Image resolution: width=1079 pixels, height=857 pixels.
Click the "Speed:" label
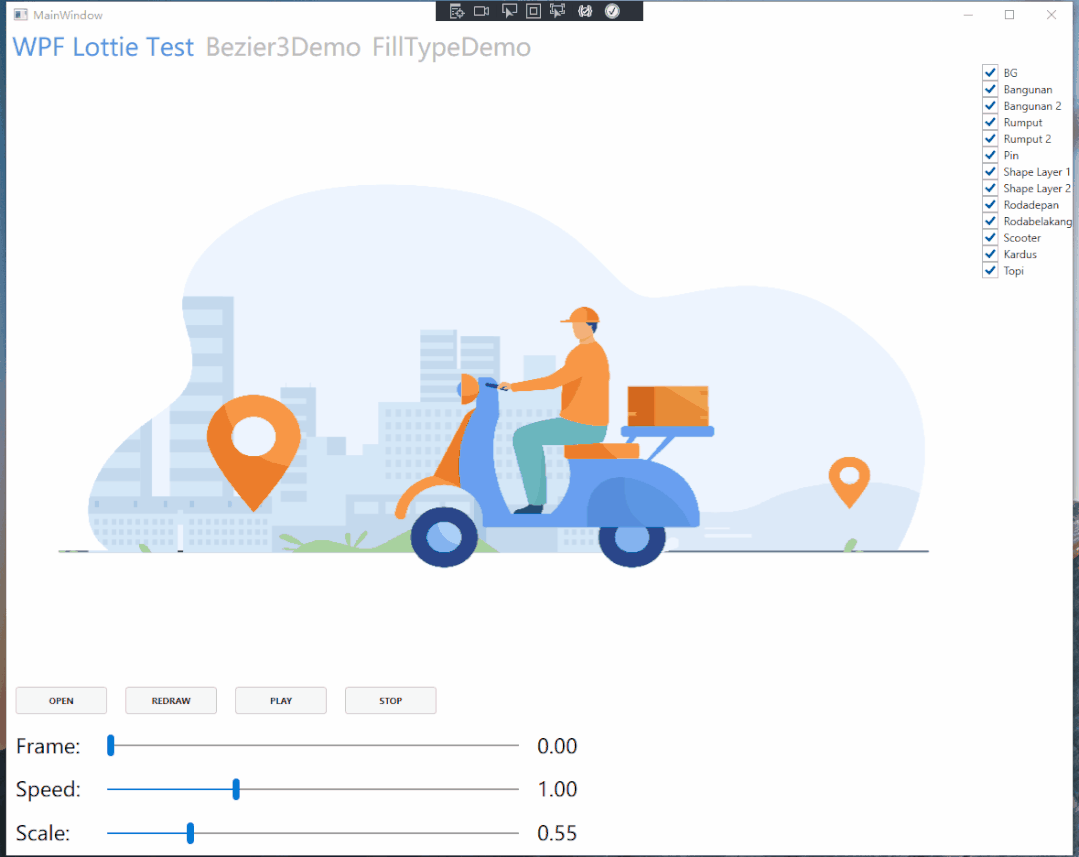click(48, 790)
